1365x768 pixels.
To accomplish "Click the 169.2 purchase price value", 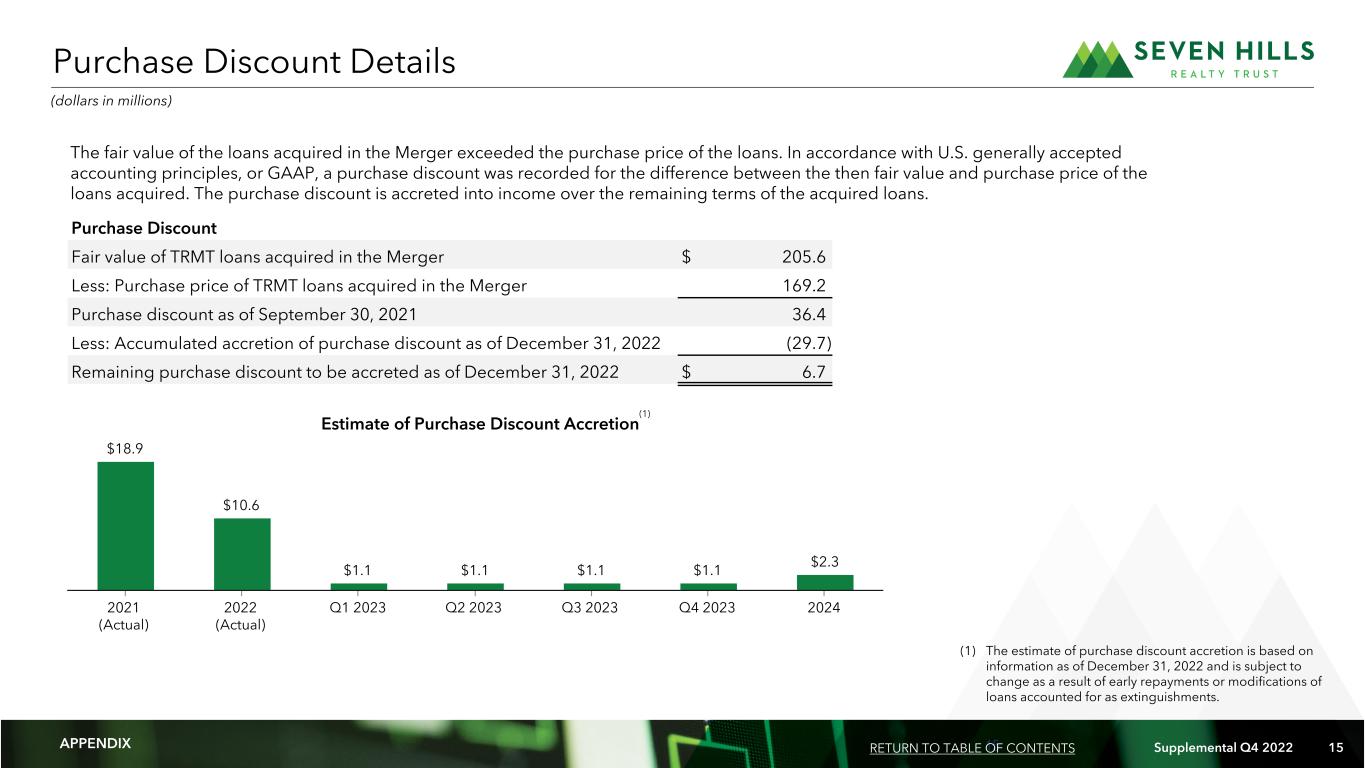I will click(808, 285).
